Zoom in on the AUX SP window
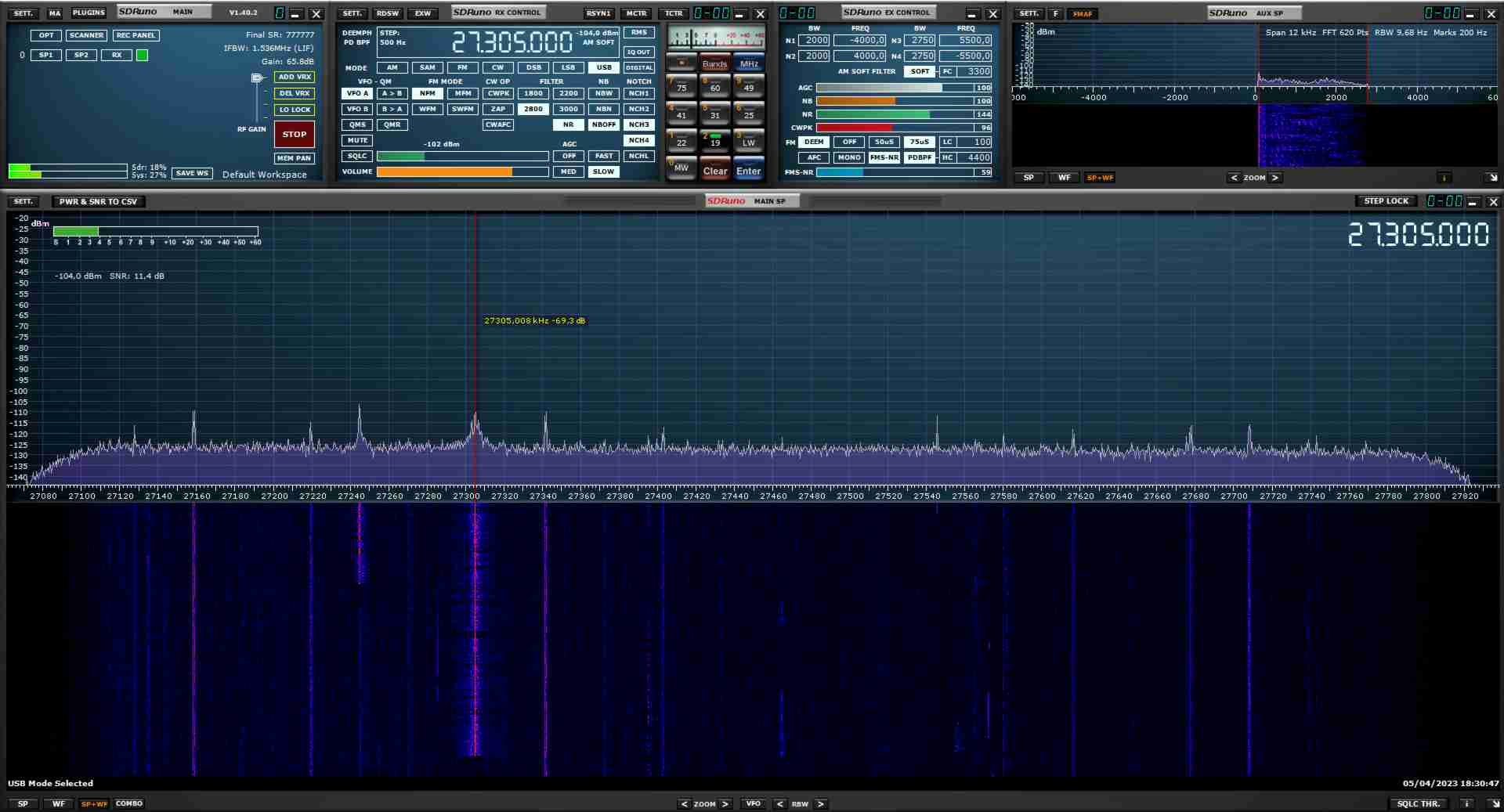The width and height of the screenshot is (1504, 812). click(1274, 178)
